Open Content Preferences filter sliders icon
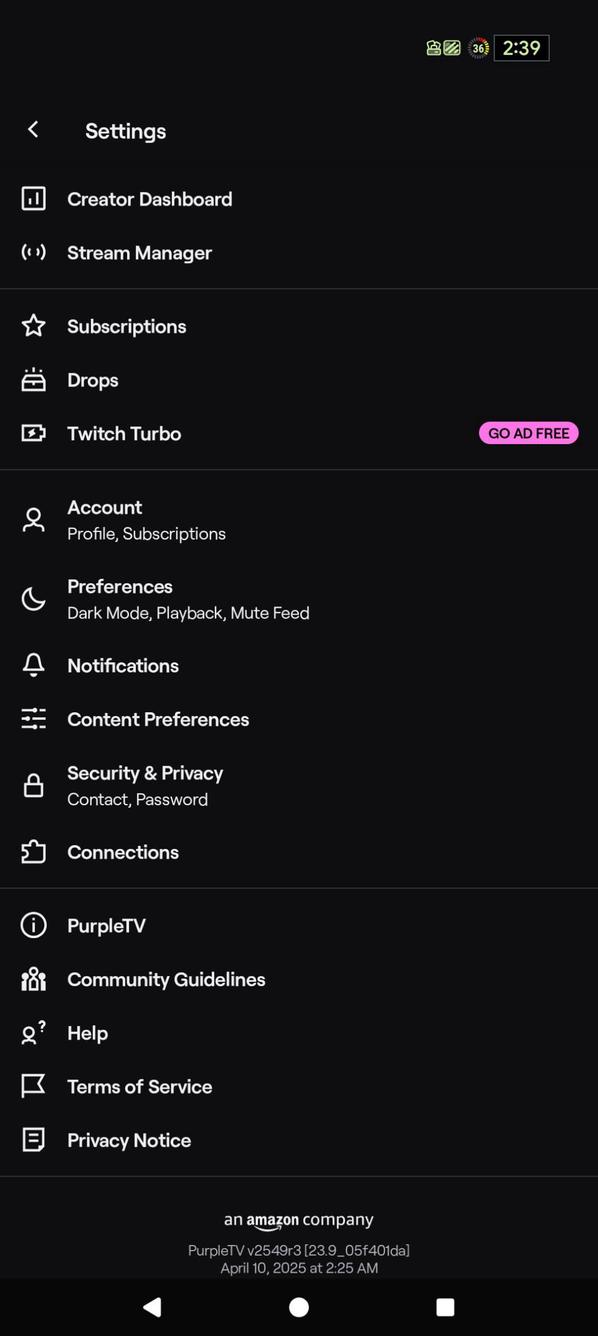 pyautogui.click(x=33, y=719)
